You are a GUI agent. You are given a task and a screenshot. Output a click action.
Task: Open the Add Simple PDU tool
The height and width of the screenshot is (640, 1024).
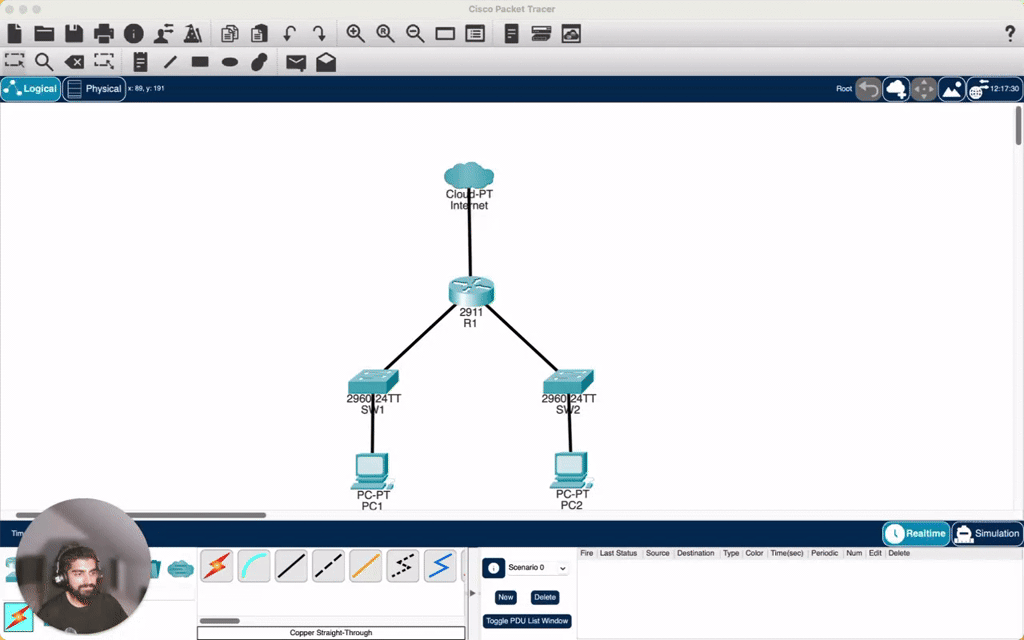tap(293, 61)
